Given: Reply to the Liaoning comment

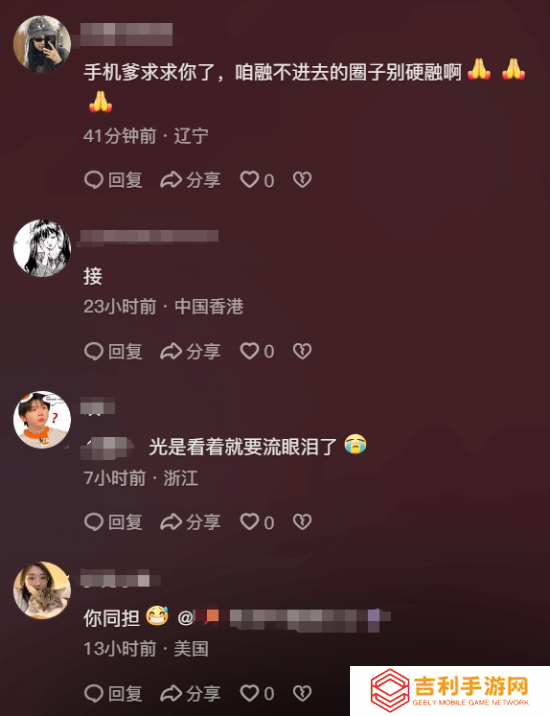Looking at the screenshot, I should [x=113, y=180].
